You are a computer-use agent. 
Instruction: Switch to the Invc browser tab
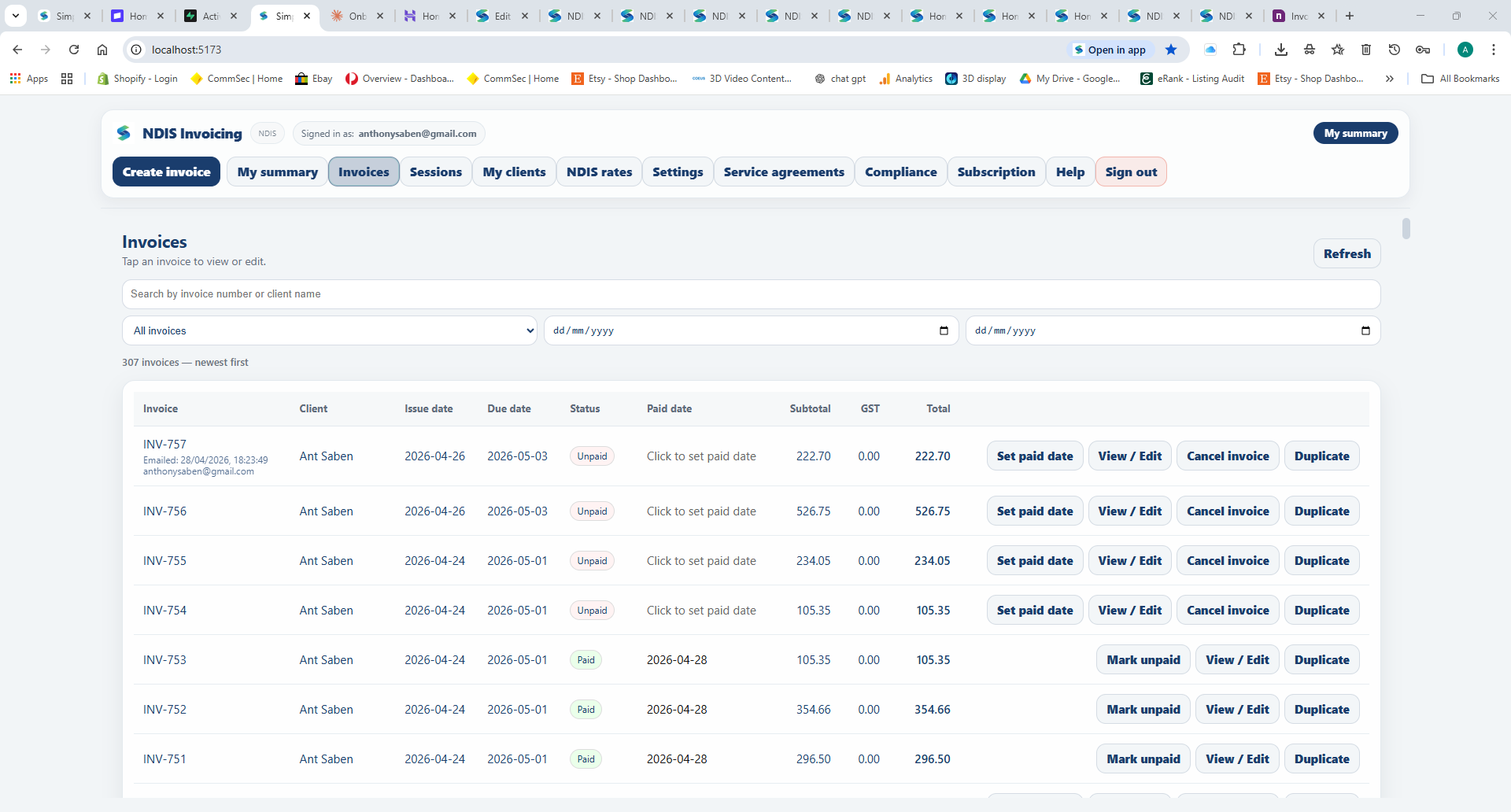tap(1300, 16)
